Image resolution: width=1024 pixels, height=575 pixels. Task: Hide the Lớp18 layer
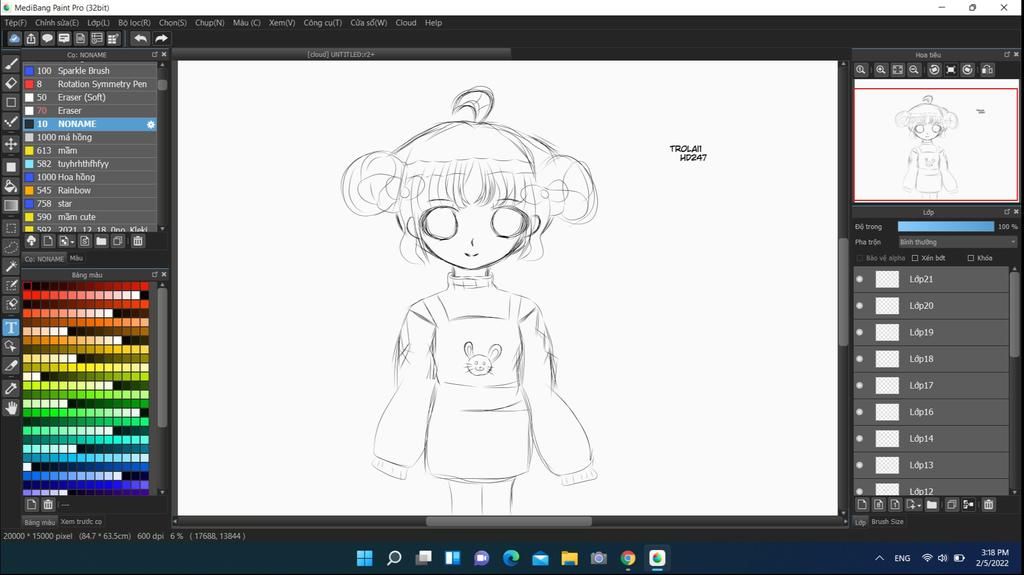[860, 359]
